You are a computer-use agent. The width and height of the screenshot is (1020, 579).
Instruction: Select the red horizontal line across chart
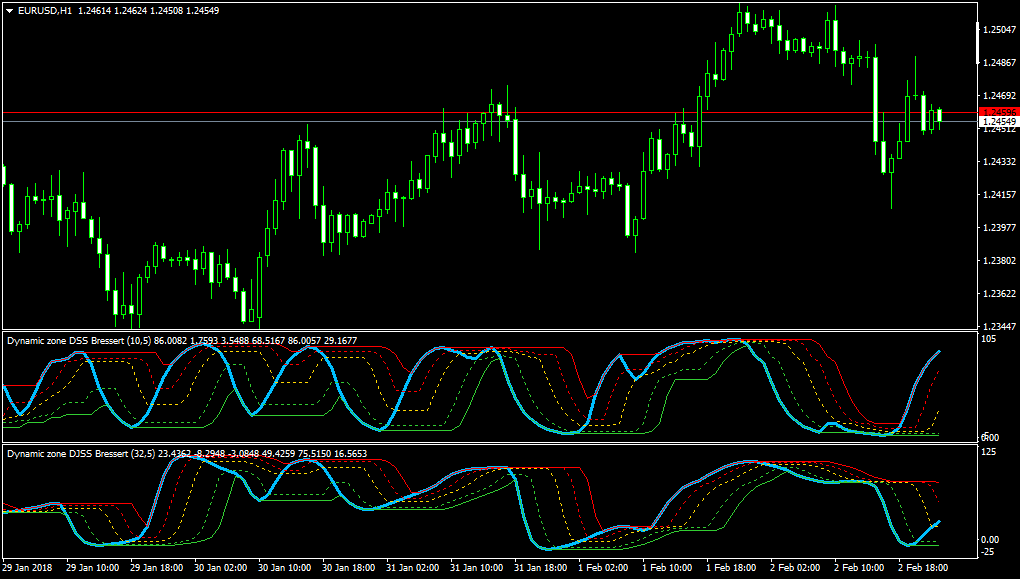(490, 113)
